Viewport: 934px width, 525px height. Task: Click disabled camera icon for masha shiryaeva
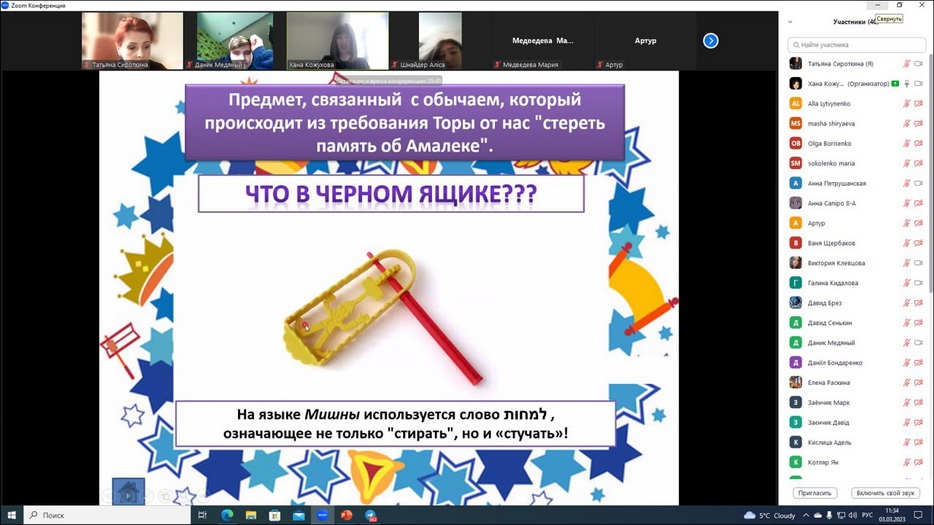[918, 123]
